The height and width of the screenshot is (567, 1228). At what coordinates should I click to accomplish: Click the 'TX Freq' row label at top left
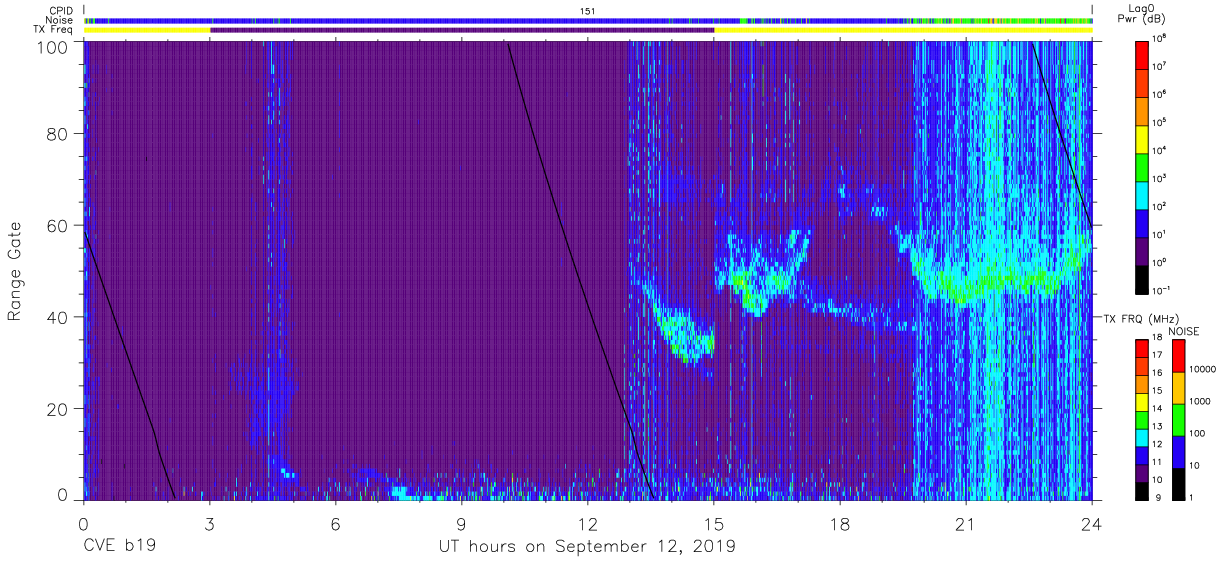click(54, 30)
